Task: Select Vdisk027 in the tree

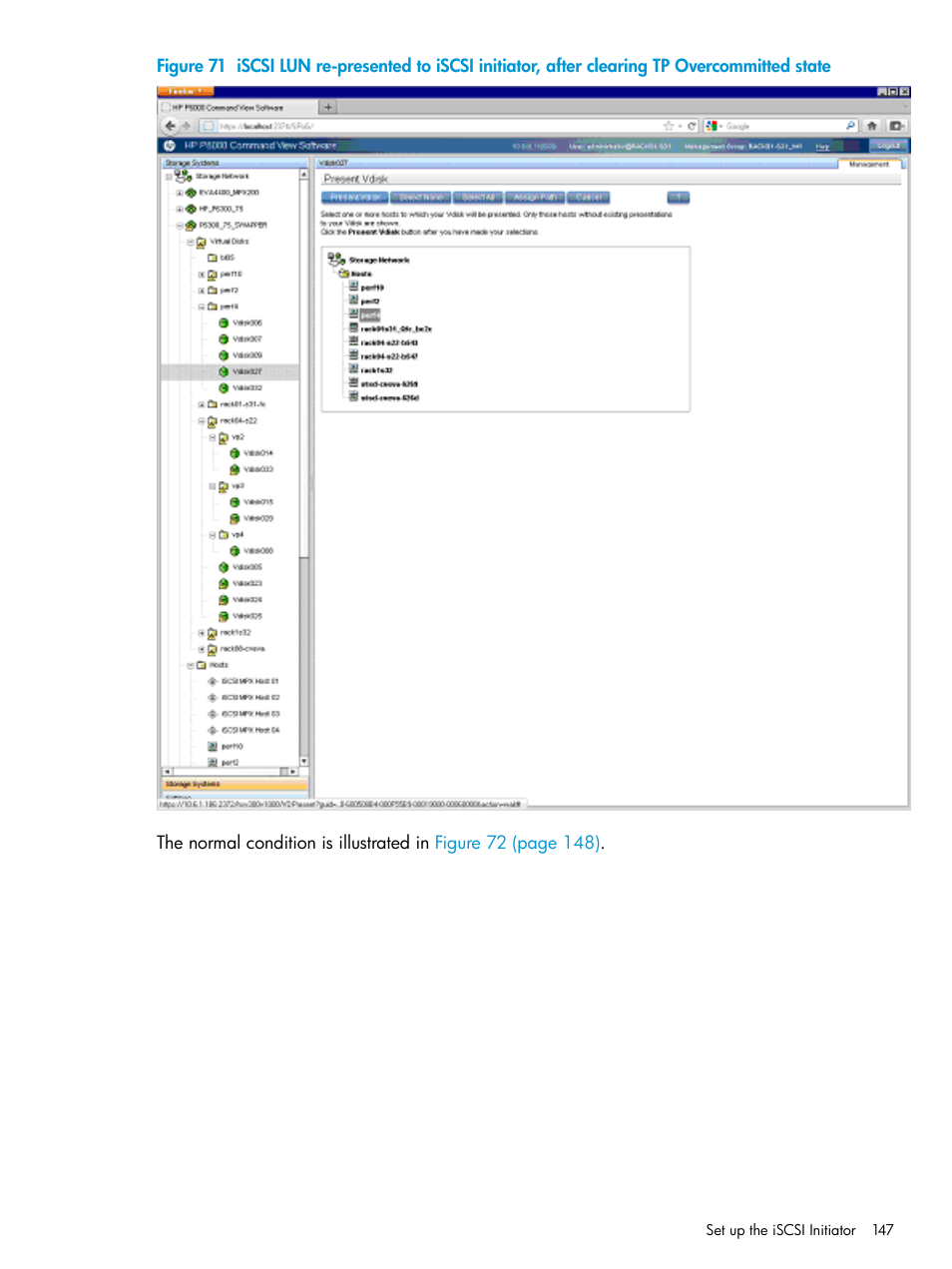Action: [247, 371]
